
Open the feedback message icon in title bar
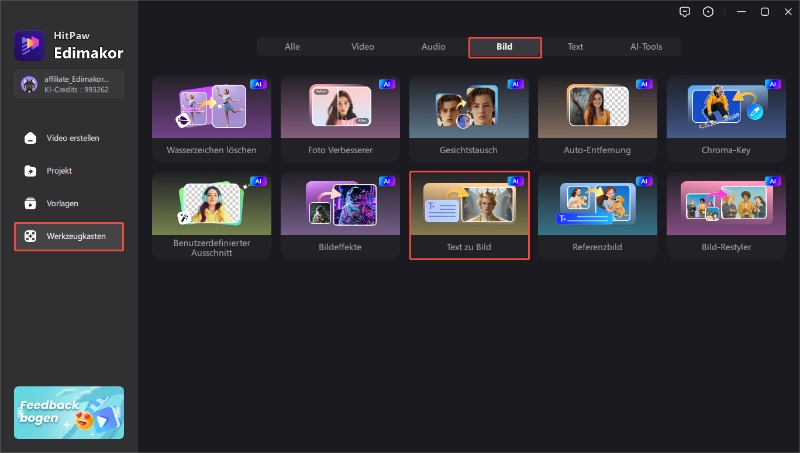[684, 12]
